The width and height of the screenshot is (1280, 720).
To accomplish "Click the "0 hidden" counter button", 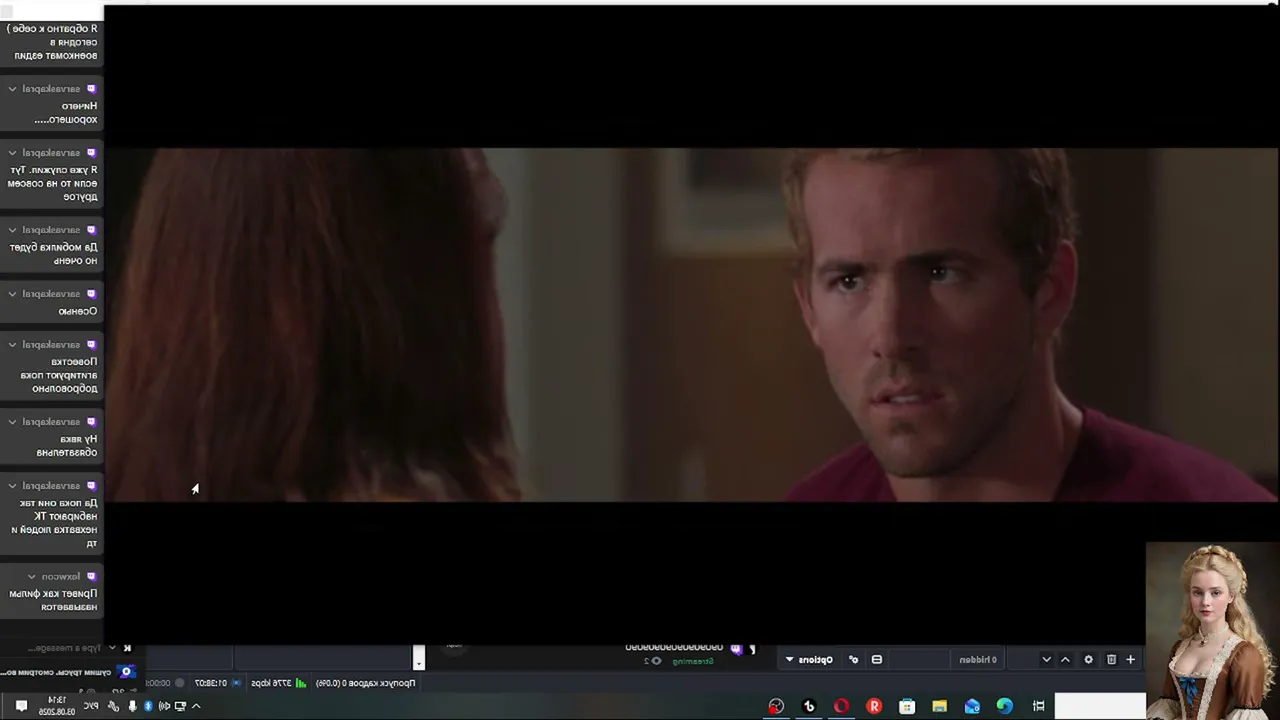I will 978,660.
